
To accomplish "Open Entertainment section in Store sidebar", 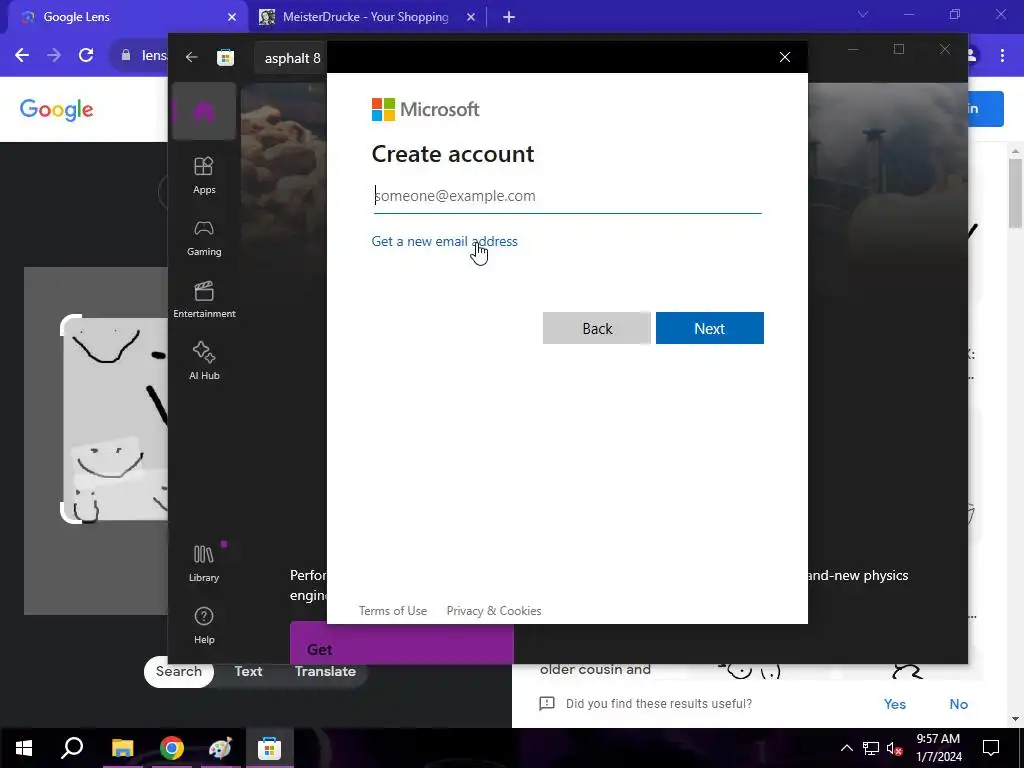I will tap(204, 299).
